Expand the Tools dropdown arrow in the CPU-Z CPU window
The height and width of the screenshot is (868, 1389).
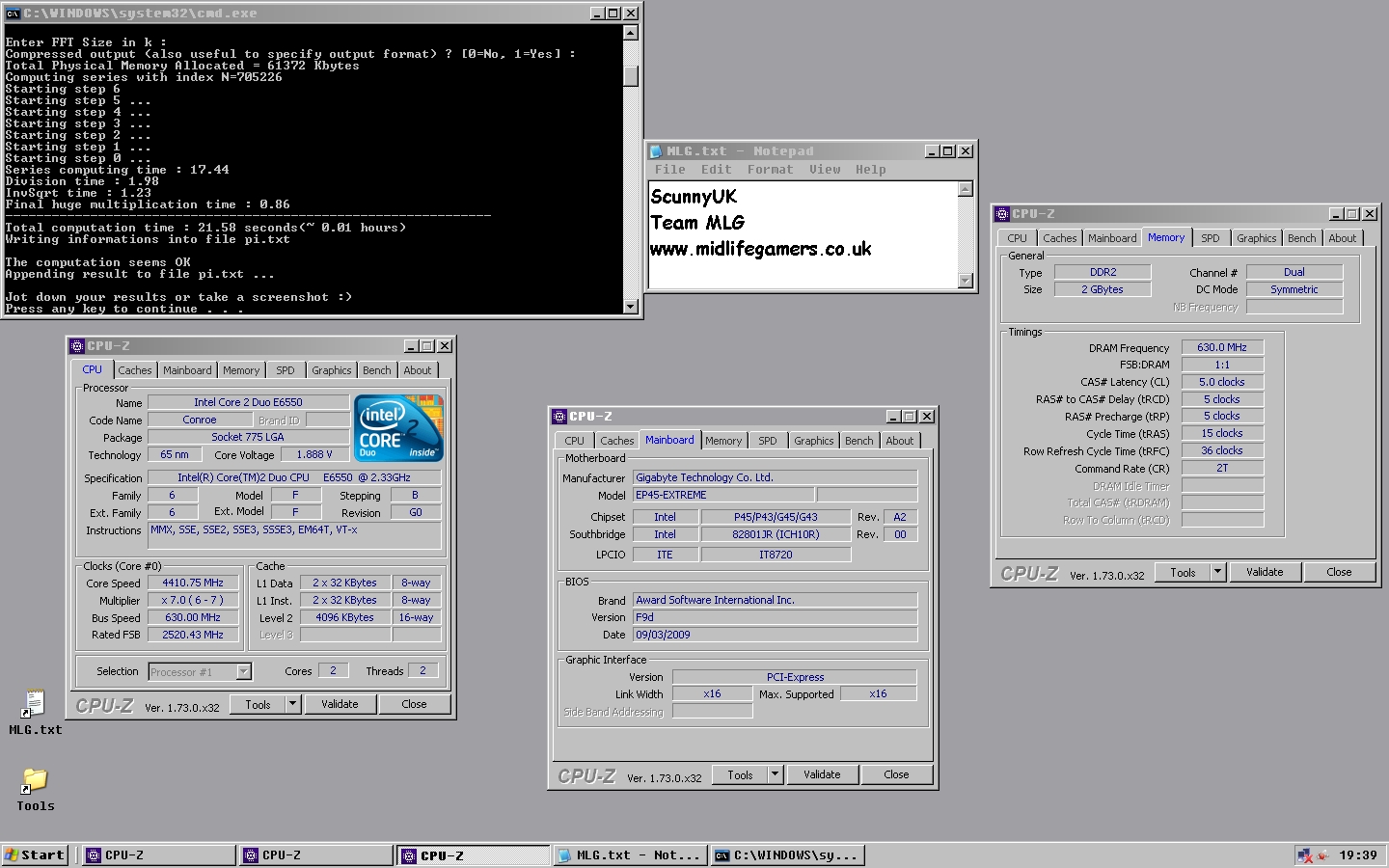pos(292,704)
